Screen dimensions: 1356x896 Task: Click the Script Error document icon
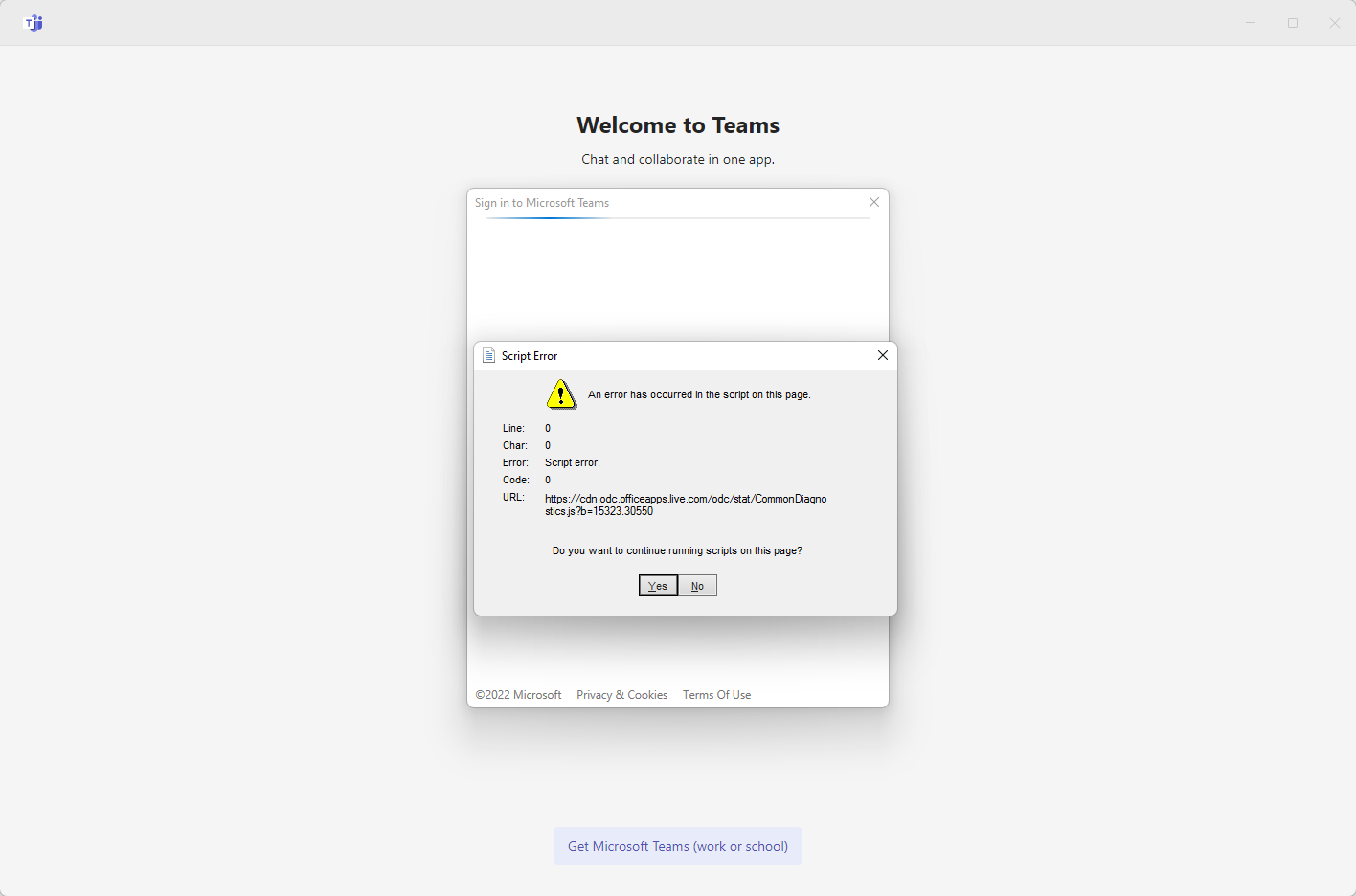488,355
